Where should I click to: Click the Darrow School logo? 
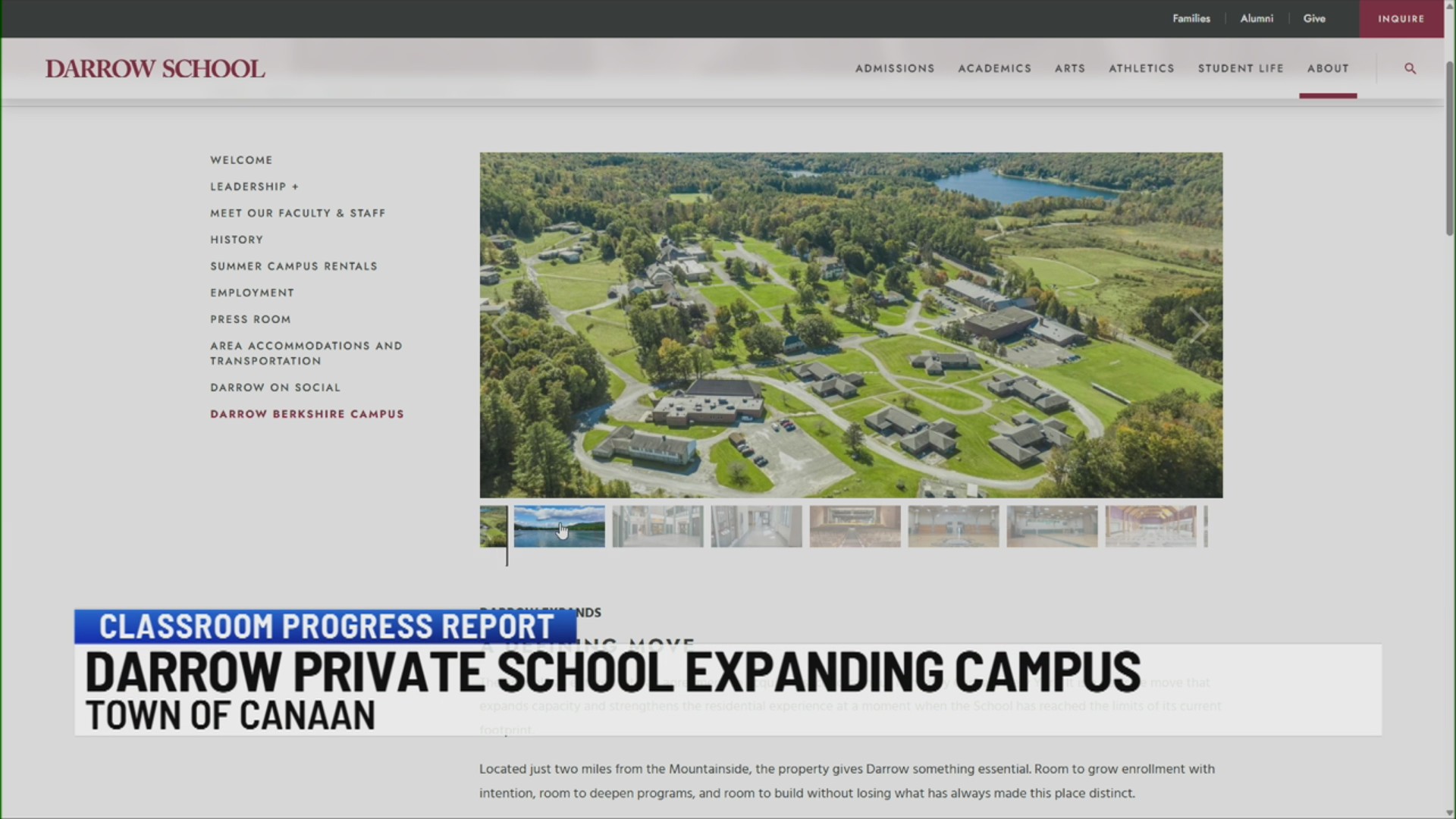tap(155, 69)
